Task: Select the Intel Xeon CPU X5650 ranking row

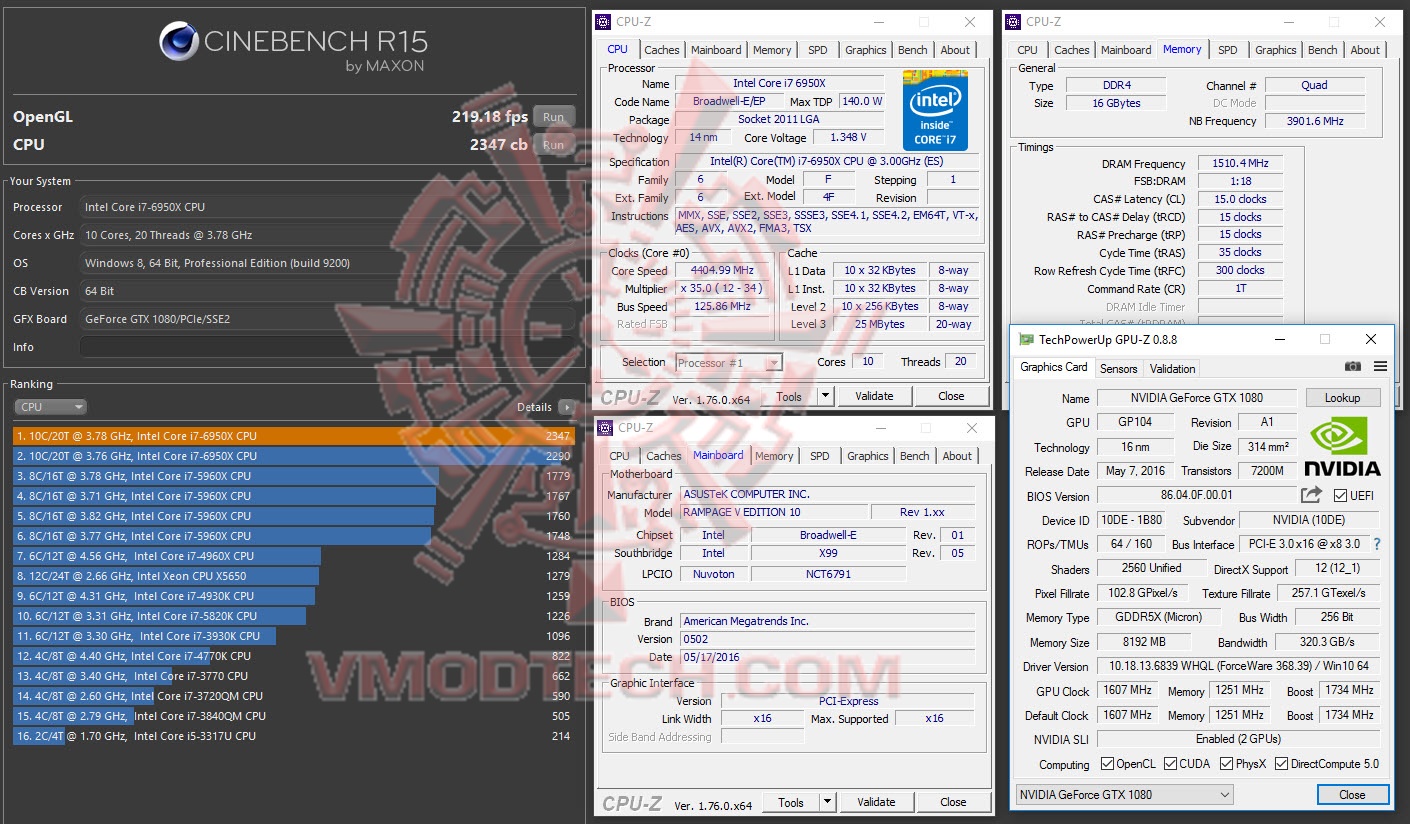Action: click(294, 576)
